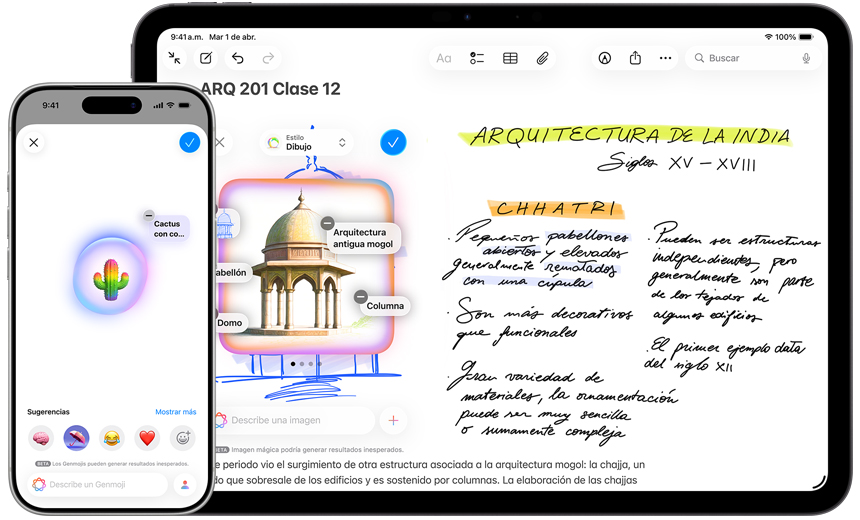This screenshot has height=520, width=860.
Task: Insert a checklist using the toolbar icon
Action: point(477,58)
